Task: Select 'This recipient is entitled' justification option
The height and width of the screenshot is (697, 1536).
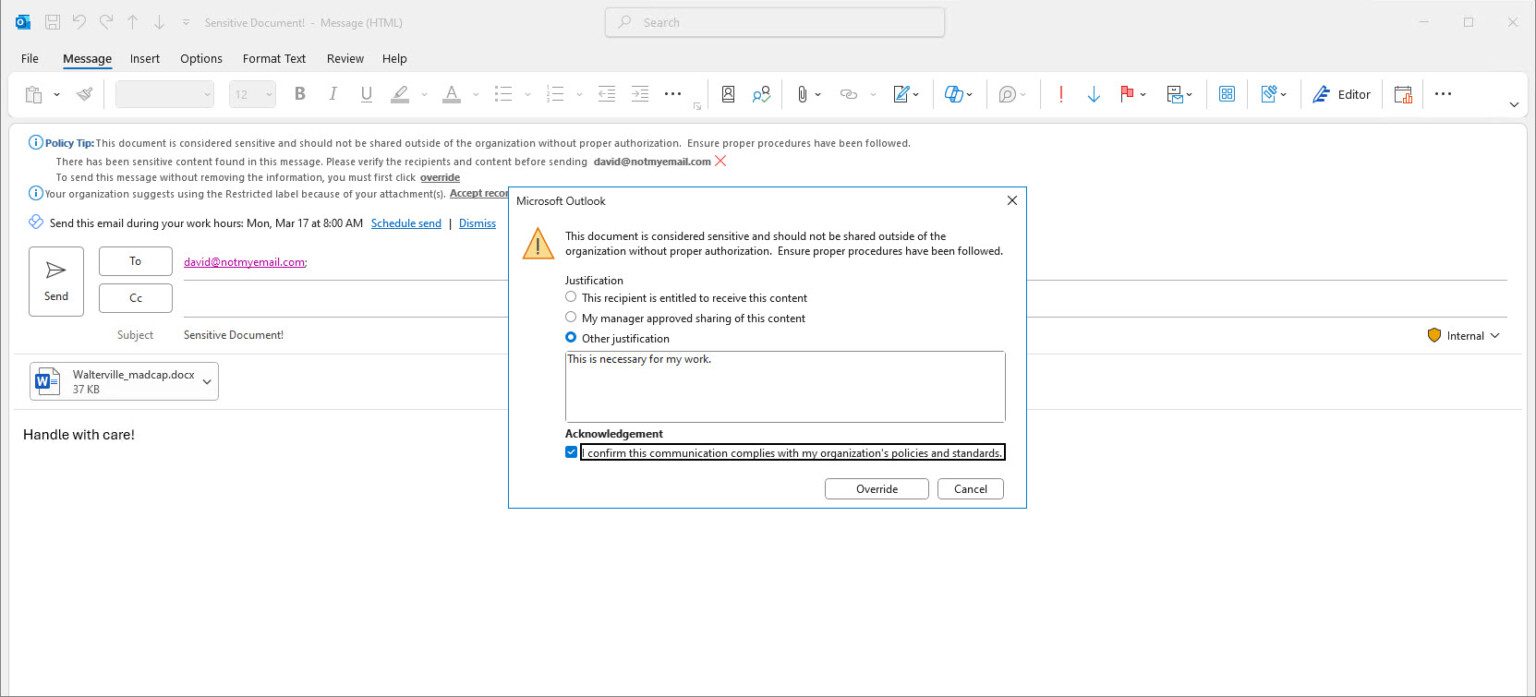Action: (x=571, y=297)
